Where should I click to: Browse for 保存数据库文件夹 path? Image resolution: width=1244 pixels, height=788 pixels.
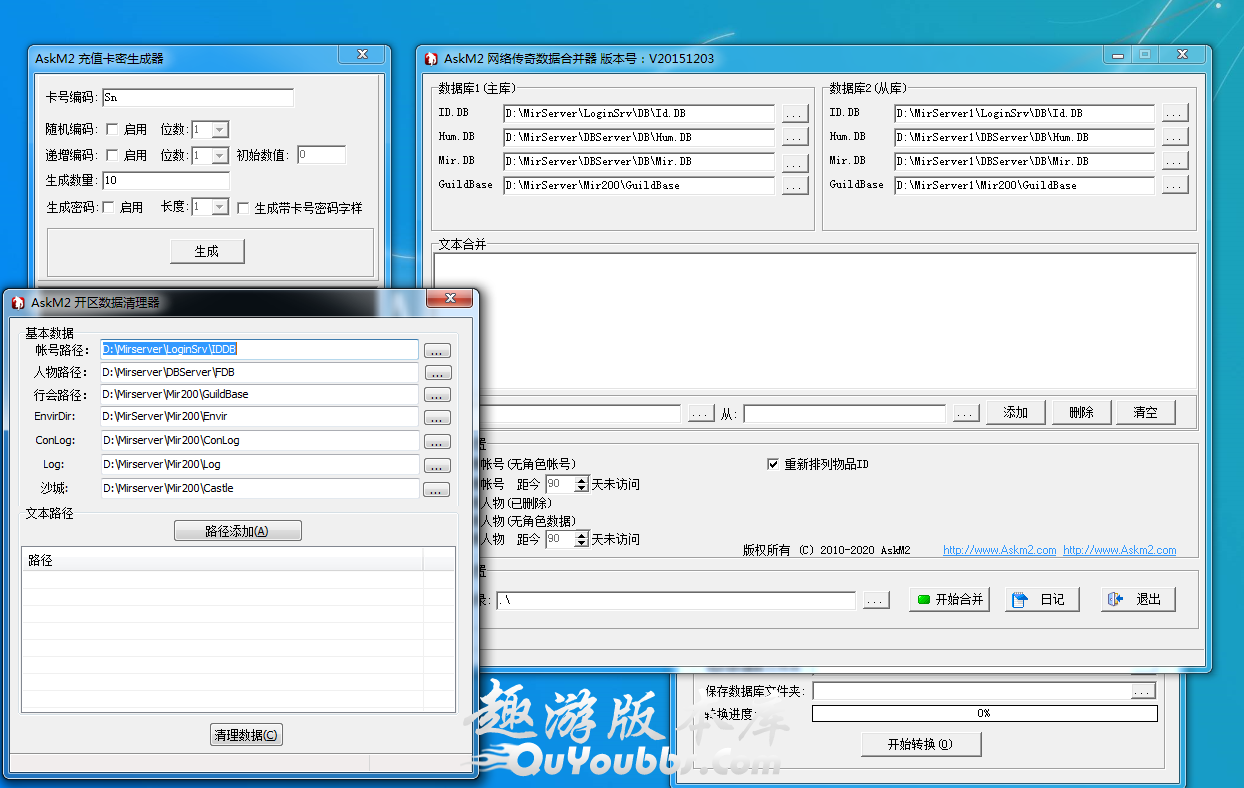coord(1142,691)
